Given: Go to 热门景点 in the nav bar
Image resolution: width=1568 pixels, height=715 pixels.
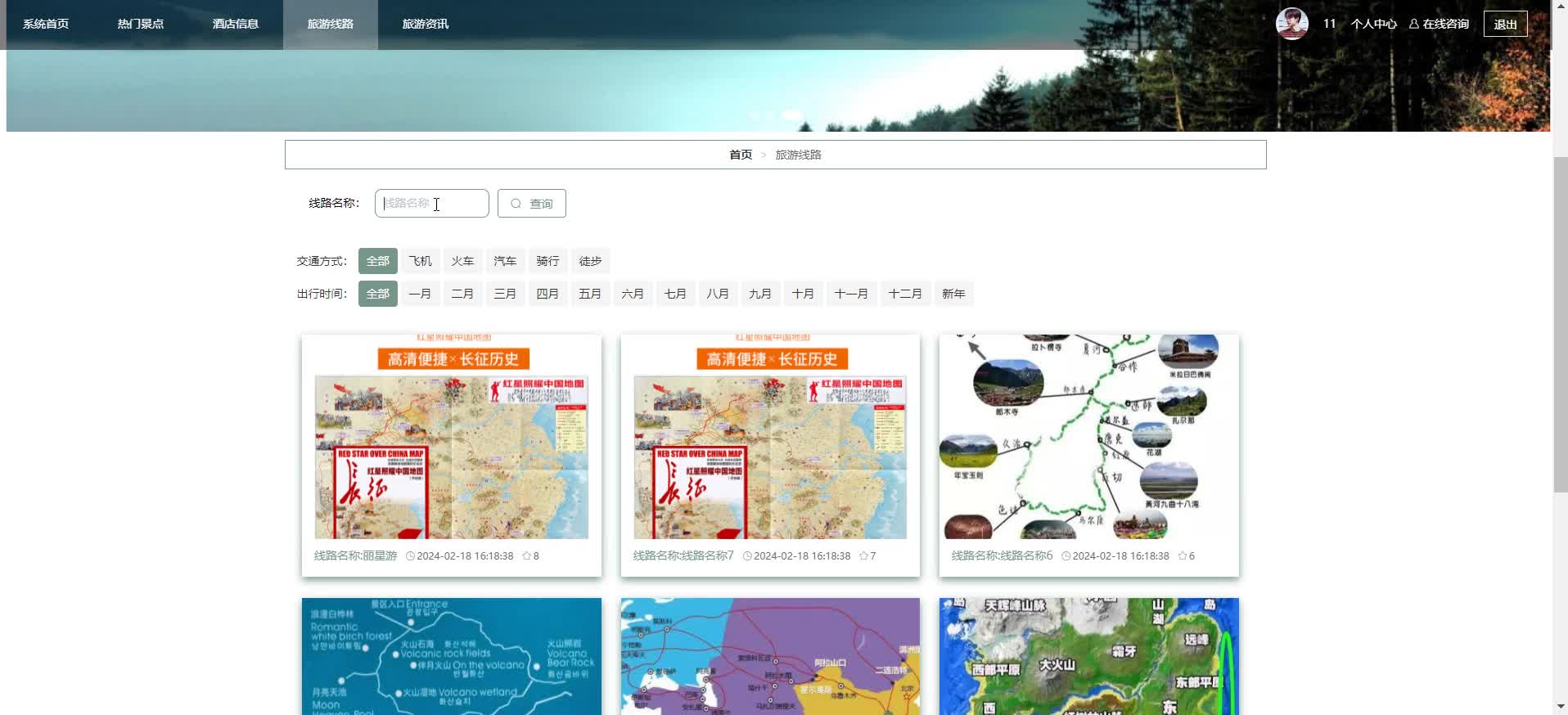Looking at the screenshot, I should (141, 25).
